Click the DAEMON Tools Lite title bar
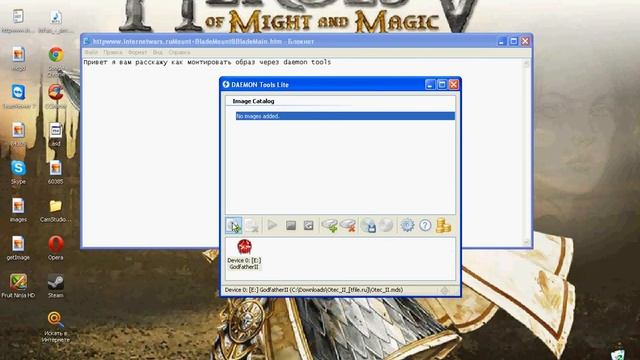This screenshot has height=360, width=640. pos(322,84)
